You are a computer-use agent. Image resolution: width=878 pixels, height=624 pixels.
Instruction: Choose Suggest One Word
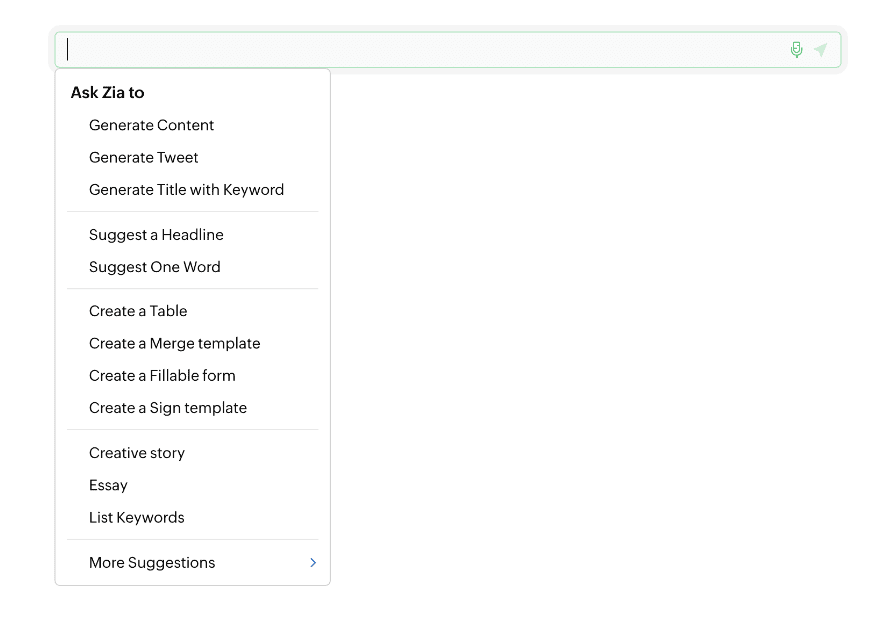154,267
